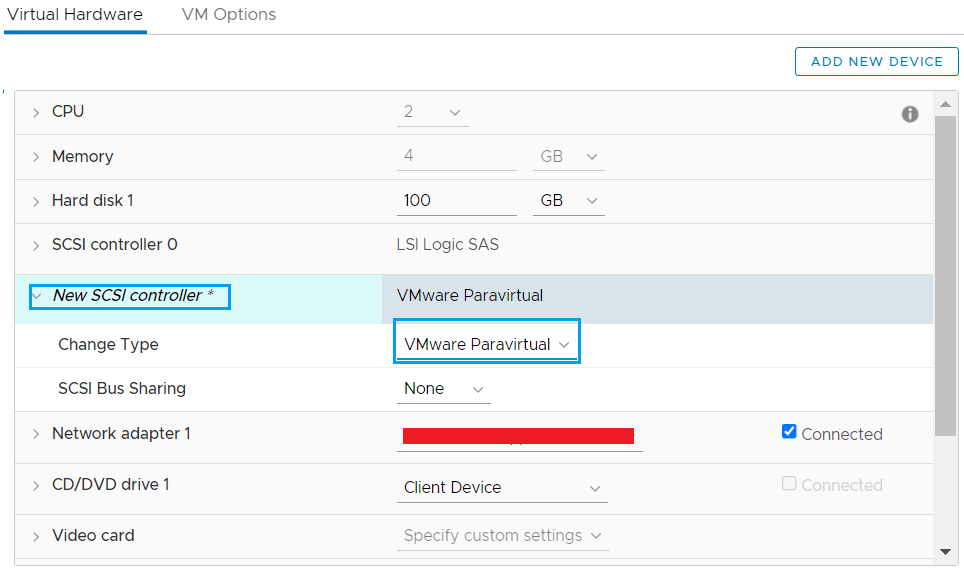964x571 pixels.
Task: Expand the CPU row chevron
Action: pyautogui.click(x=36, y=112)
